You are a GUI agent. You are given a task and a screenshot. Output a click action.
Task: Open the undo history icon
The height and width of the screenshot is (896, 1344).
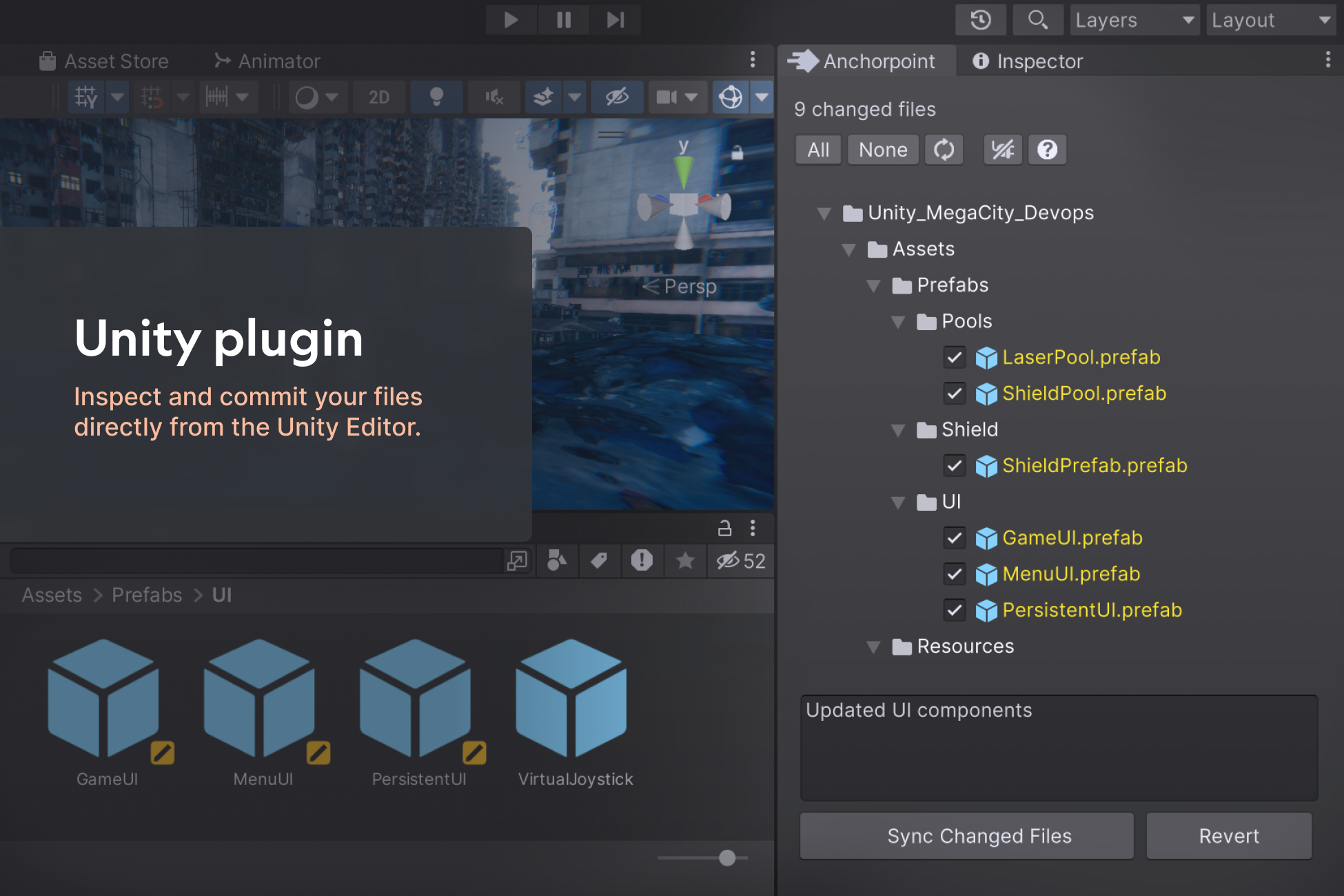click(x=981, y=20)
